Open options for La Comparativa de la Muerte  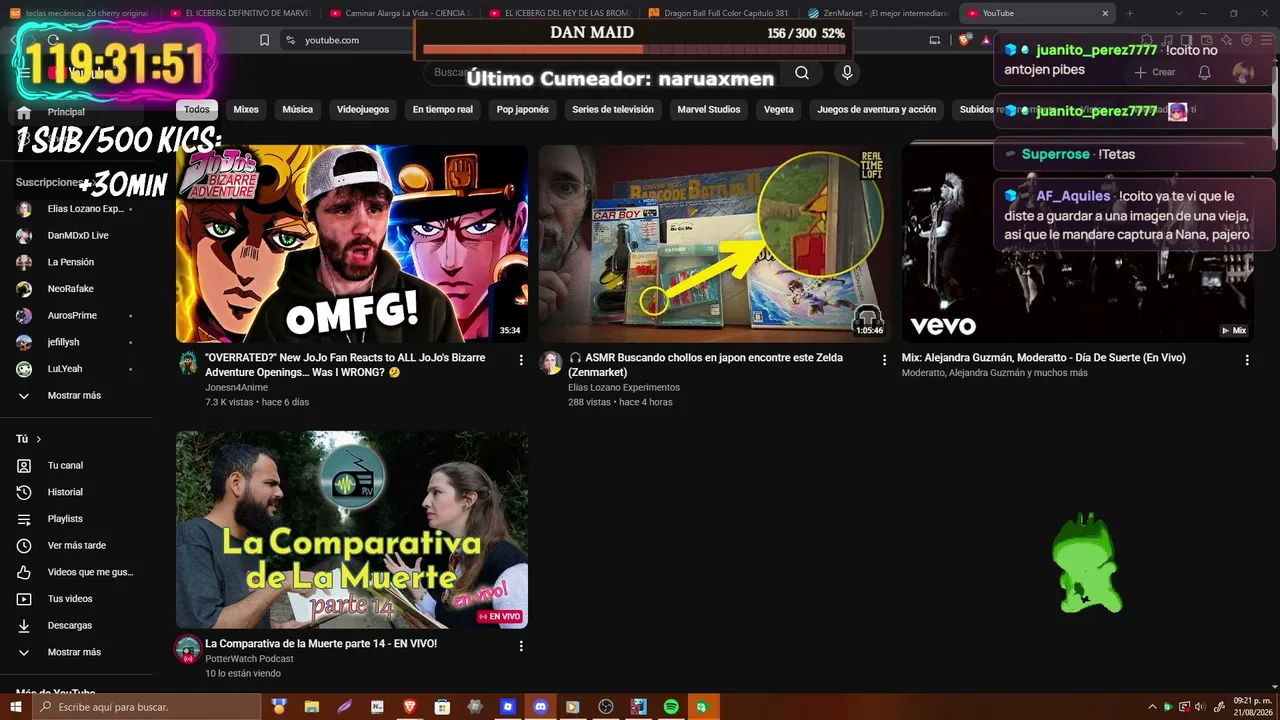coord(521,645)
